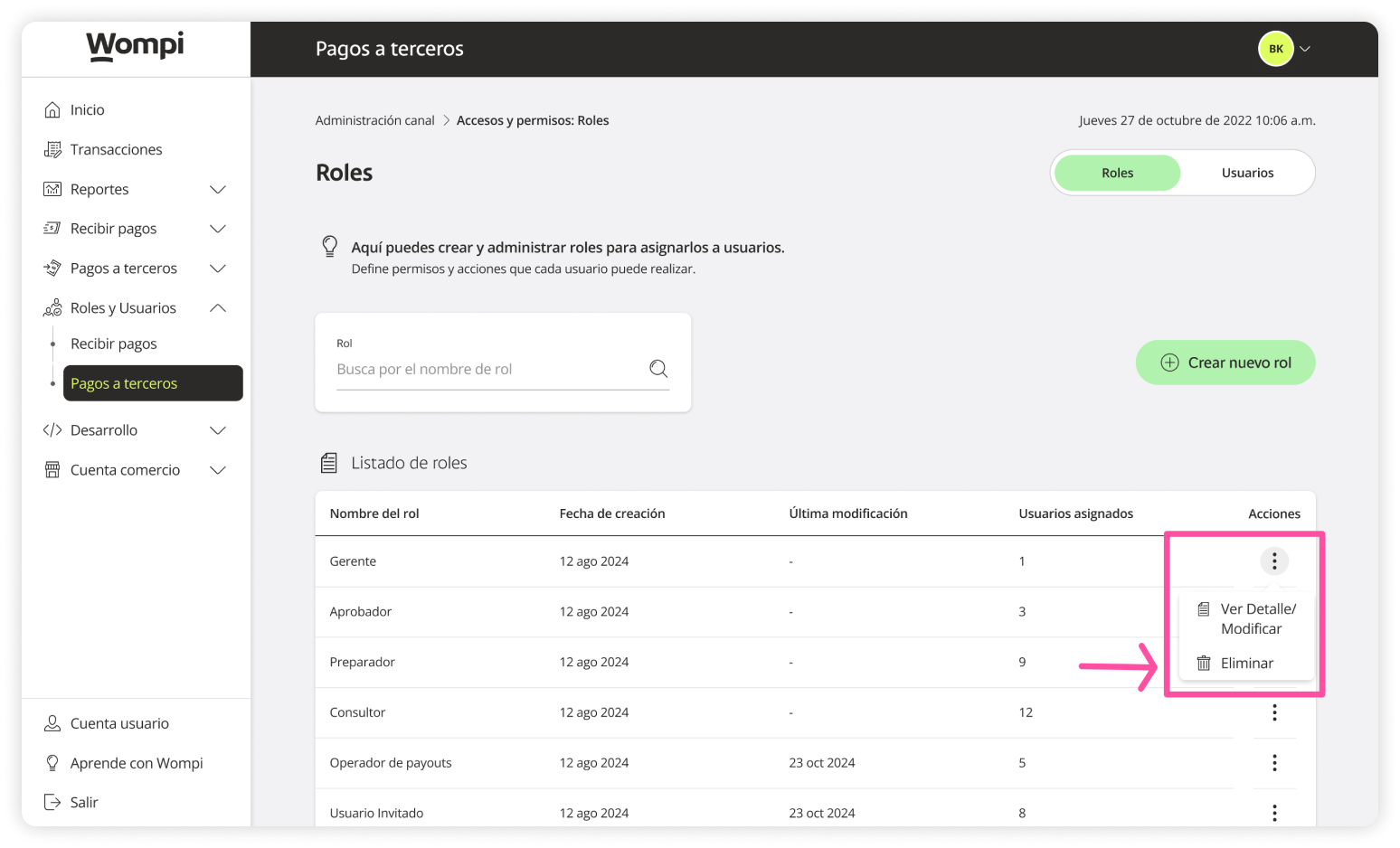Go to Administración canal breadcrumb link
Image resolution: width=1400 pixels, height=848 pixels.
coord(374,120)
